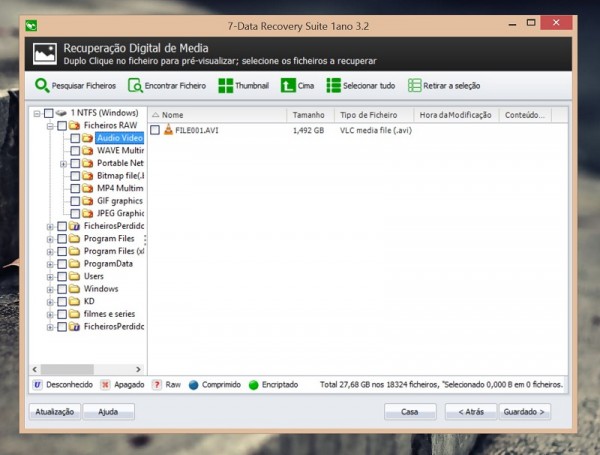Click the media picture icon in header
Image resolution: width=600 pixels, height=455 pixels.
tap(45, 54)
